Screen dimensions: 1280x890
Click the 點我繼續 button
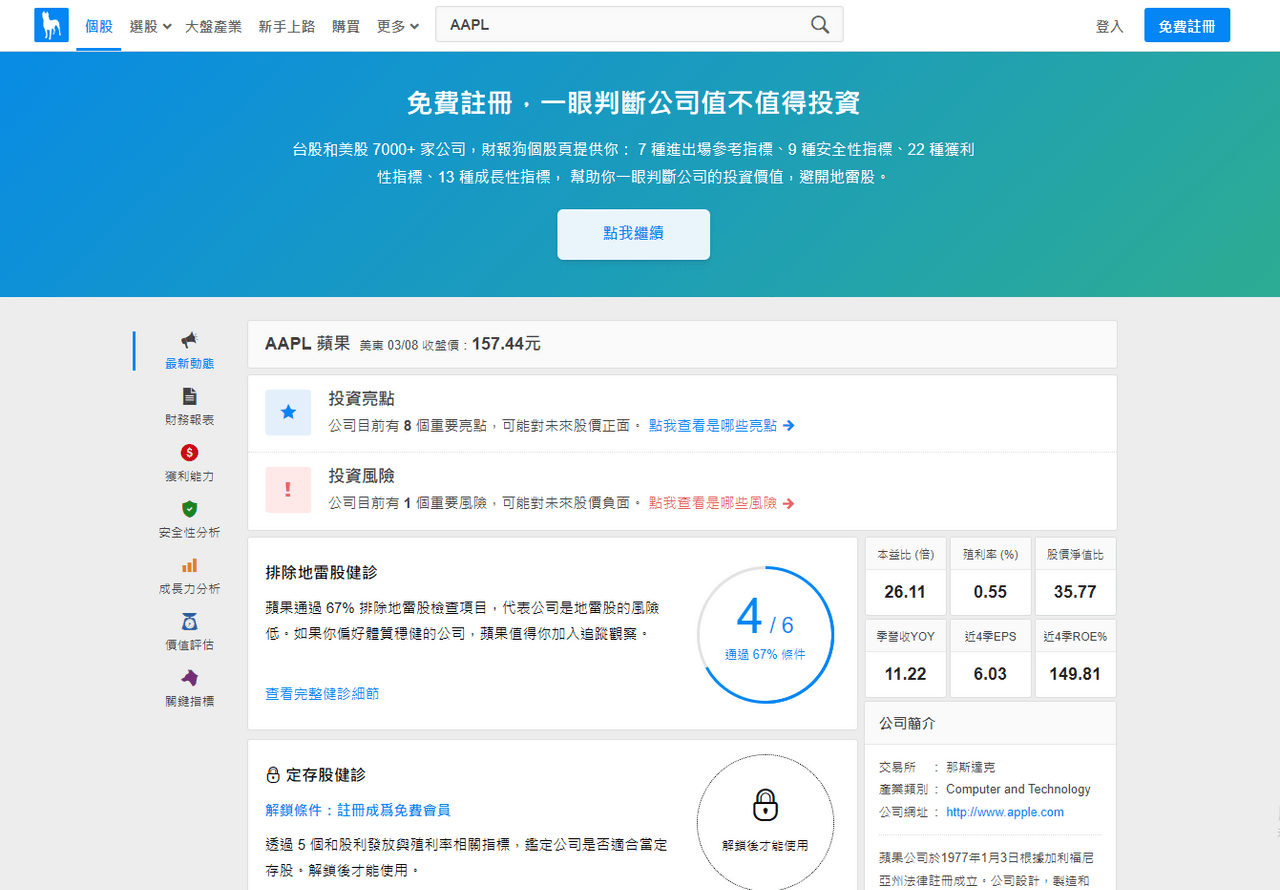click(633, 234)
